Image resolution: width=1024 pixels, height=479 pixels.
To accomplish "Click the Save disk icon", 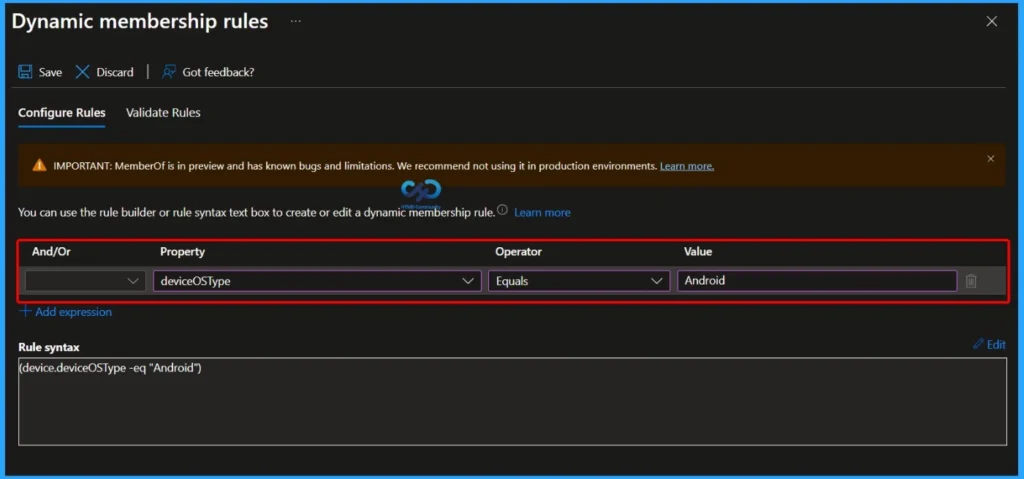I will pos(25,72).
